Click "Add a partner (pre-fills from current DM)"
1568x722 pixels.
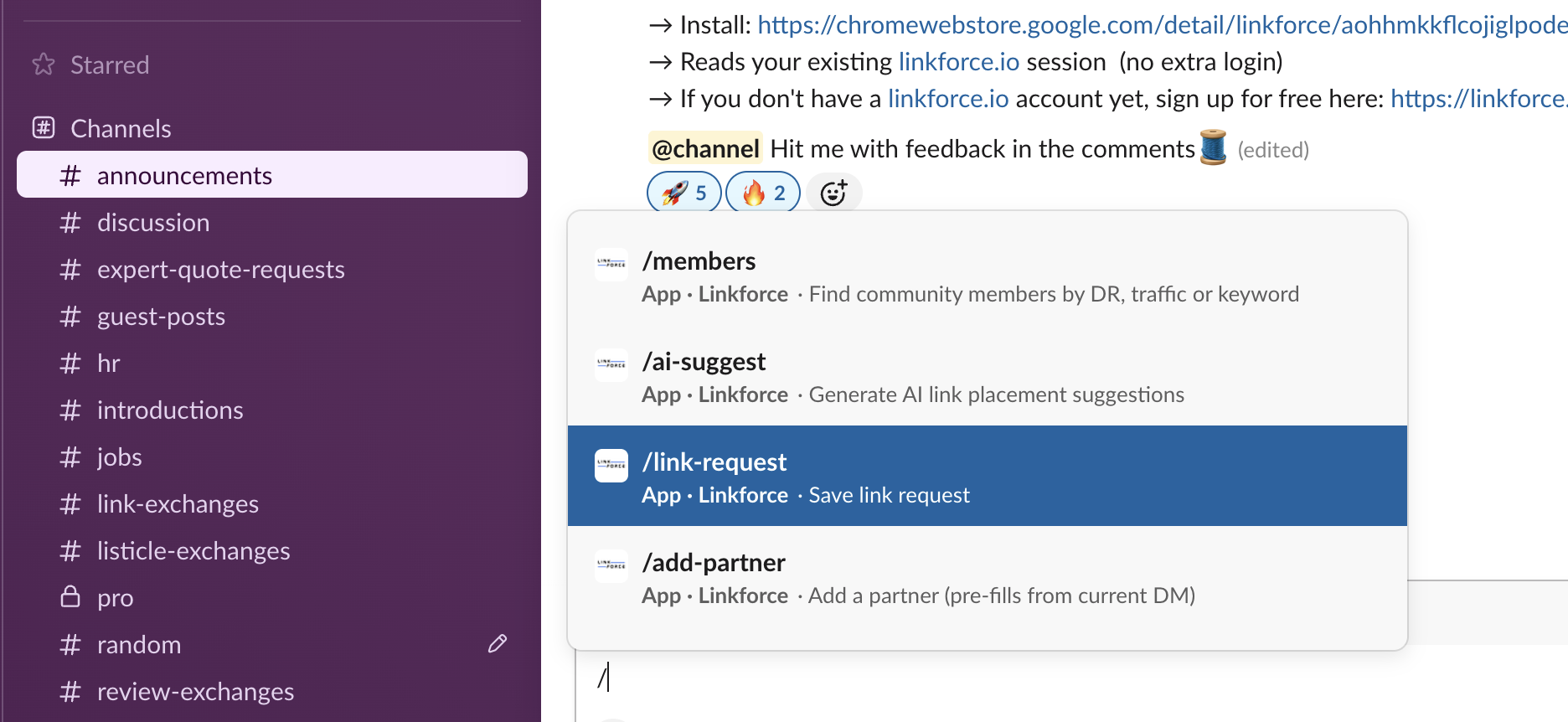tap(1002, 596)
